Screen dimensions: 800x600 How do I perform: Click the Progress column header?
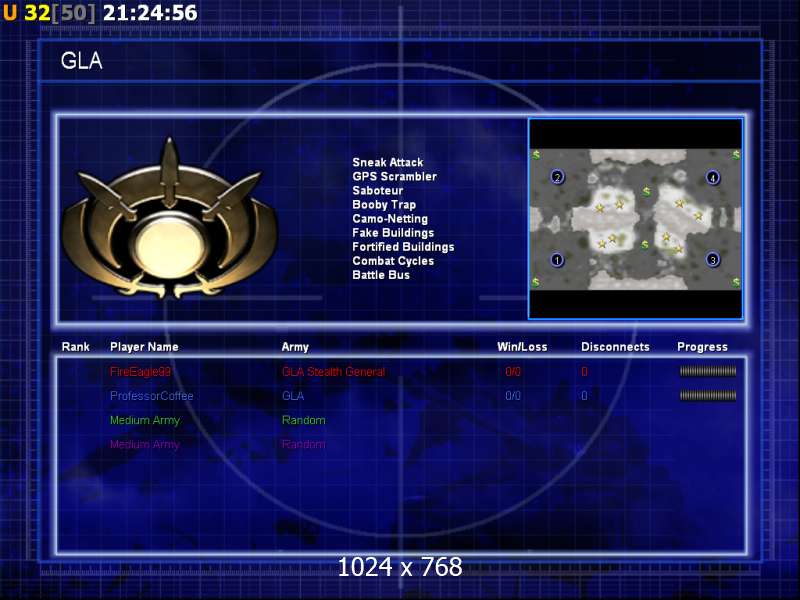pos(703,347)
